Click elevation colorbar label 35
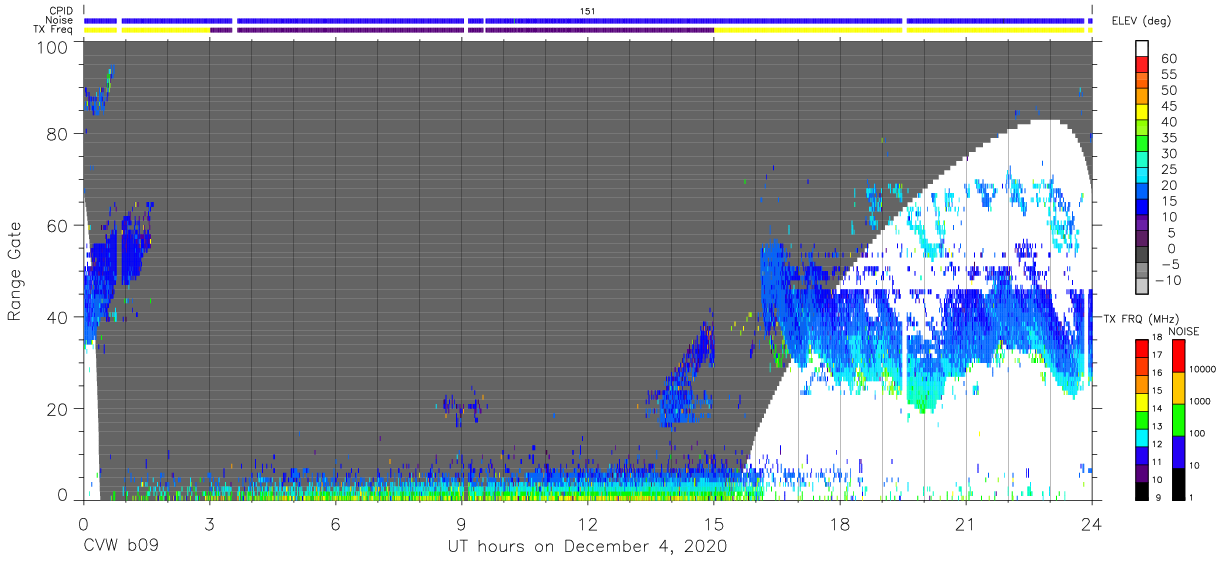This screenshot has height=567, width=1228. pyautogui.click(x=1168, y=137)
